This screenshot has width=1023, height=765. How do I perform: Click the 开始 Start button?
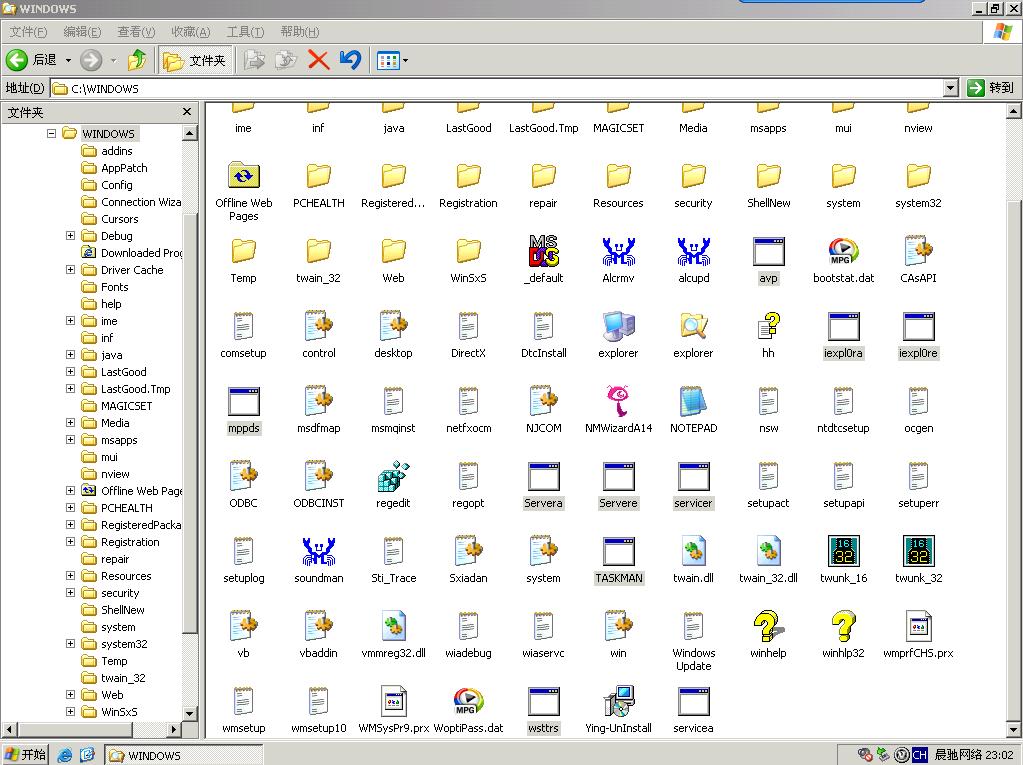click(26, 755)
